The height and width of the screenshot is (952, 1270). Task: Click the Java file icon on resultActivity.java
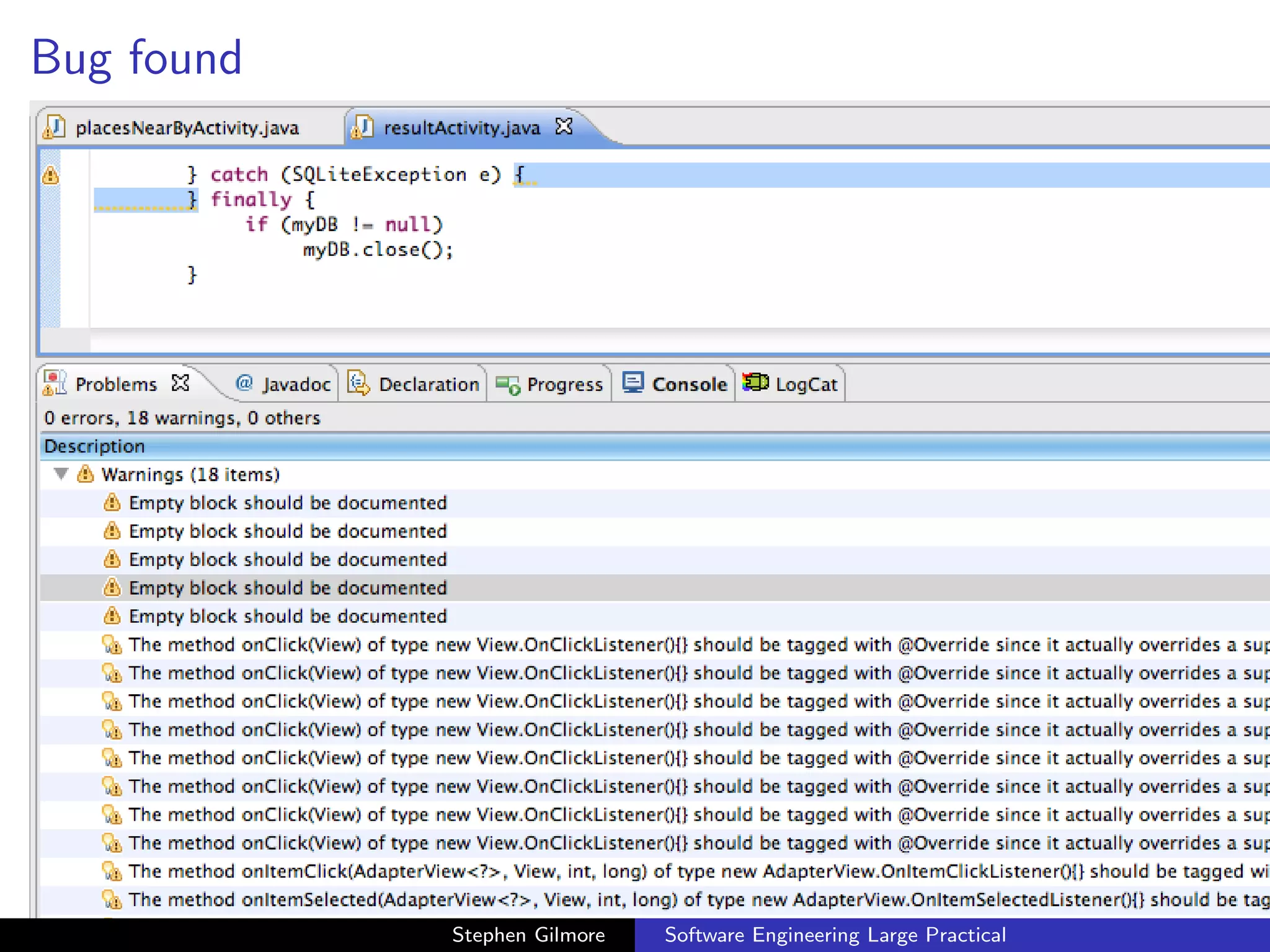pos(362,127)
